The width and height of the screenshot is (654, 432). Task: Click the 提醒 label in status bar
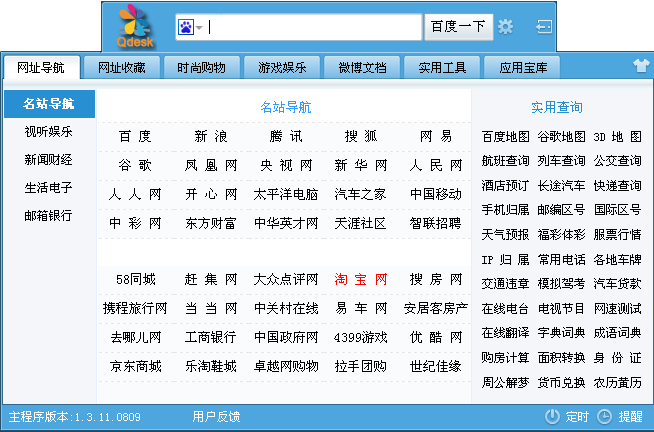click(x=631, y=417)
